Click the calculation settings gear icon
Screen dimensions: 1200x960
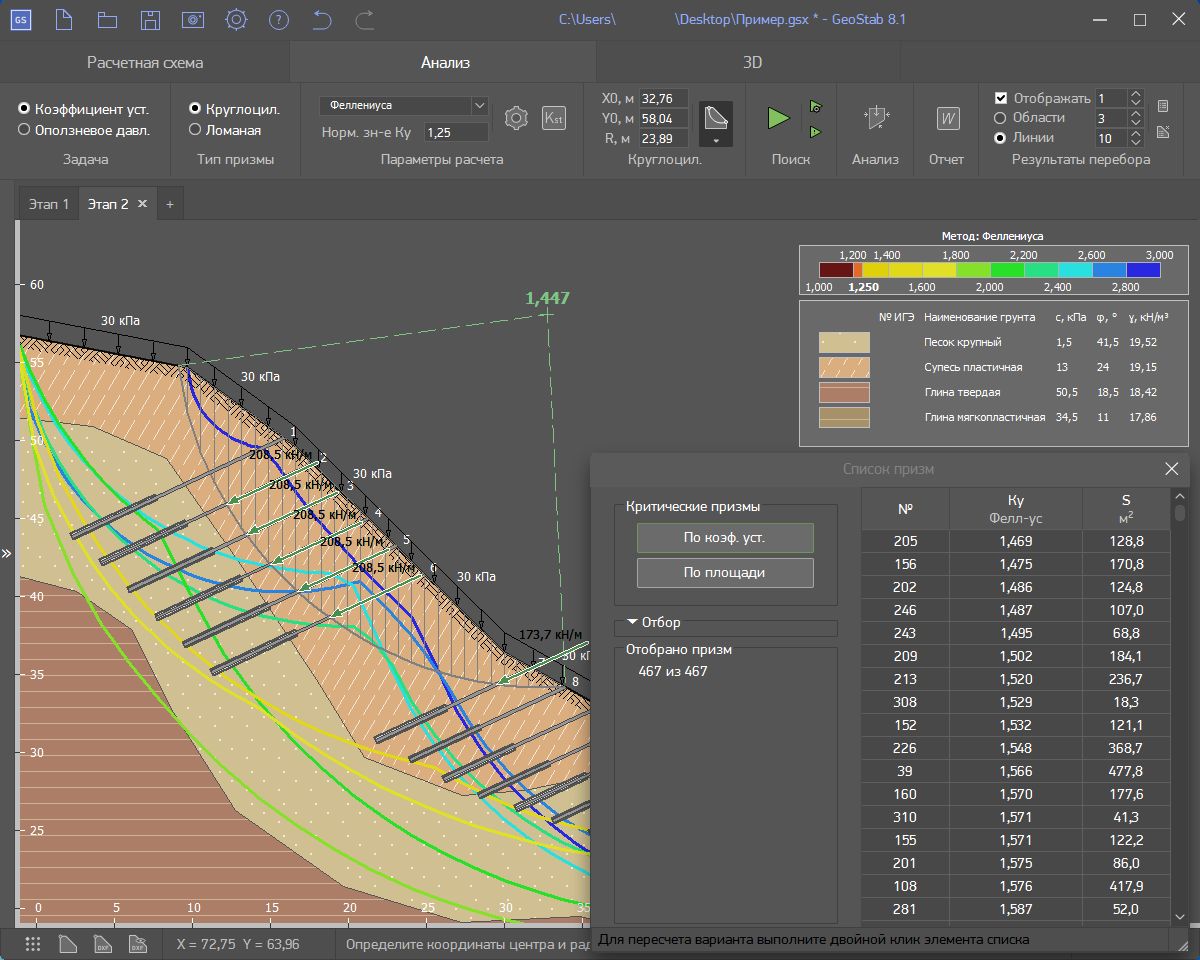tap(516, 118)
